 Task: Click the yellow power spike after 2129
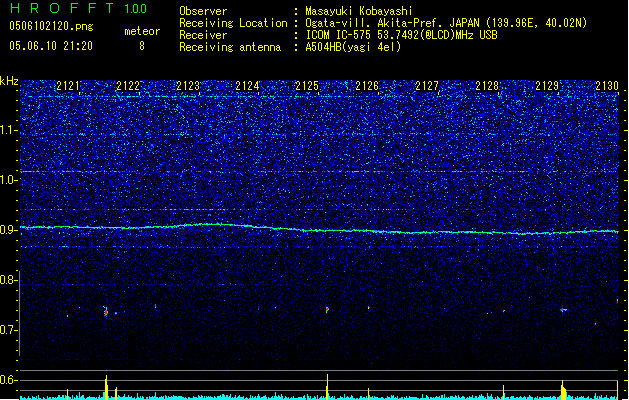pos(563,390)
